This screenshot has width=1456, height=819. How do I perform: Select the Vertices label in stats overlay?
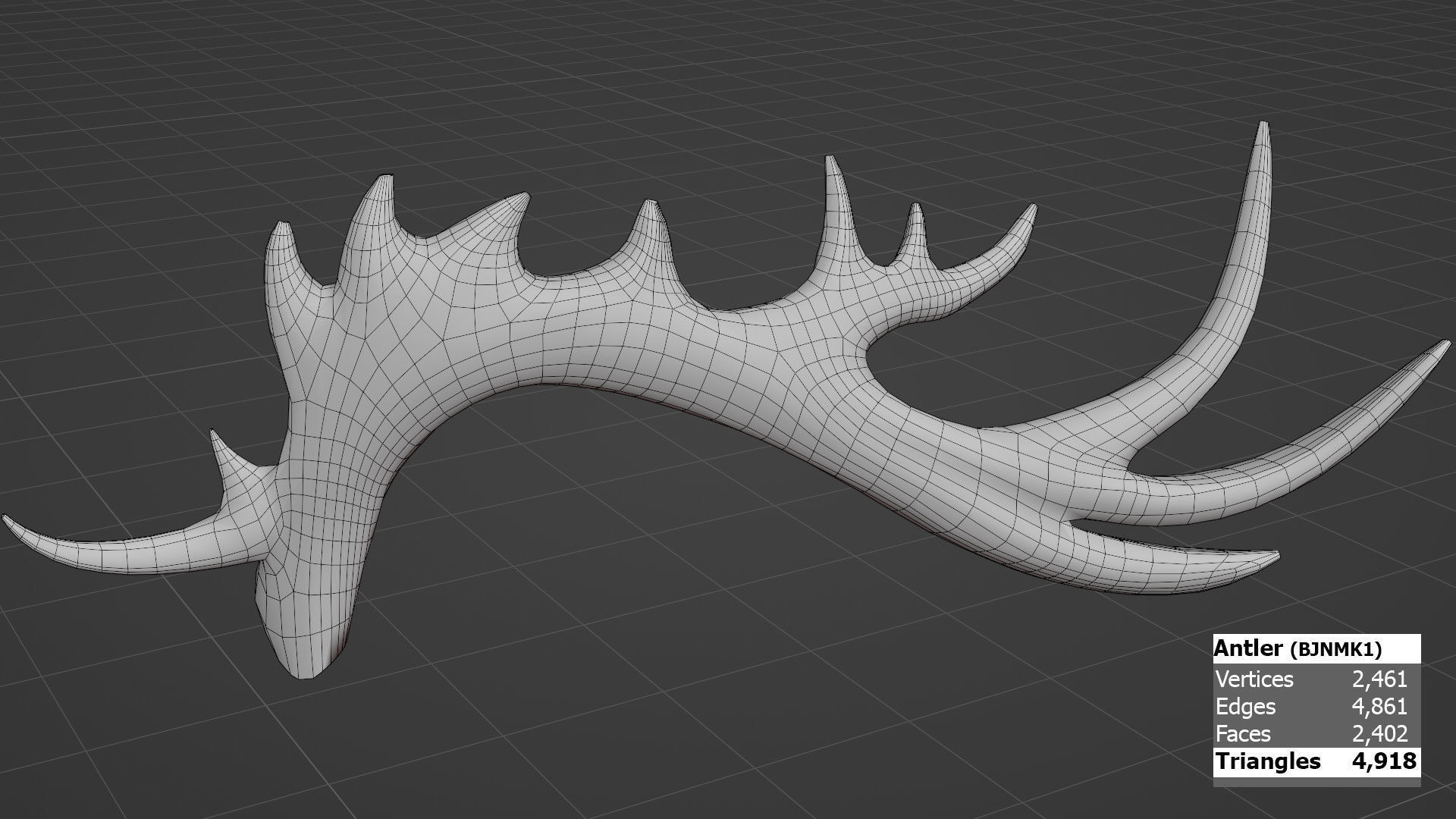click(x=1254, y=679)
